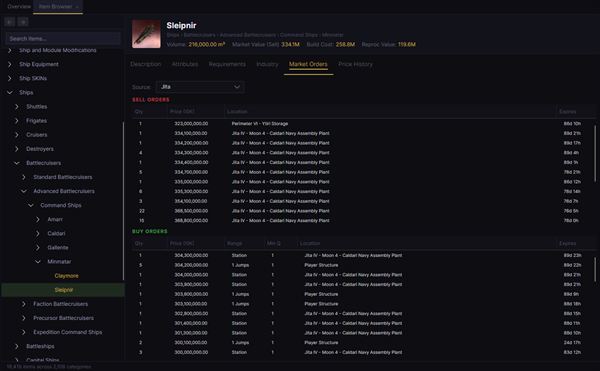Click the BUY ORDERS heading
Viewport: 600px width, 371px height.
tap(150, 231)
